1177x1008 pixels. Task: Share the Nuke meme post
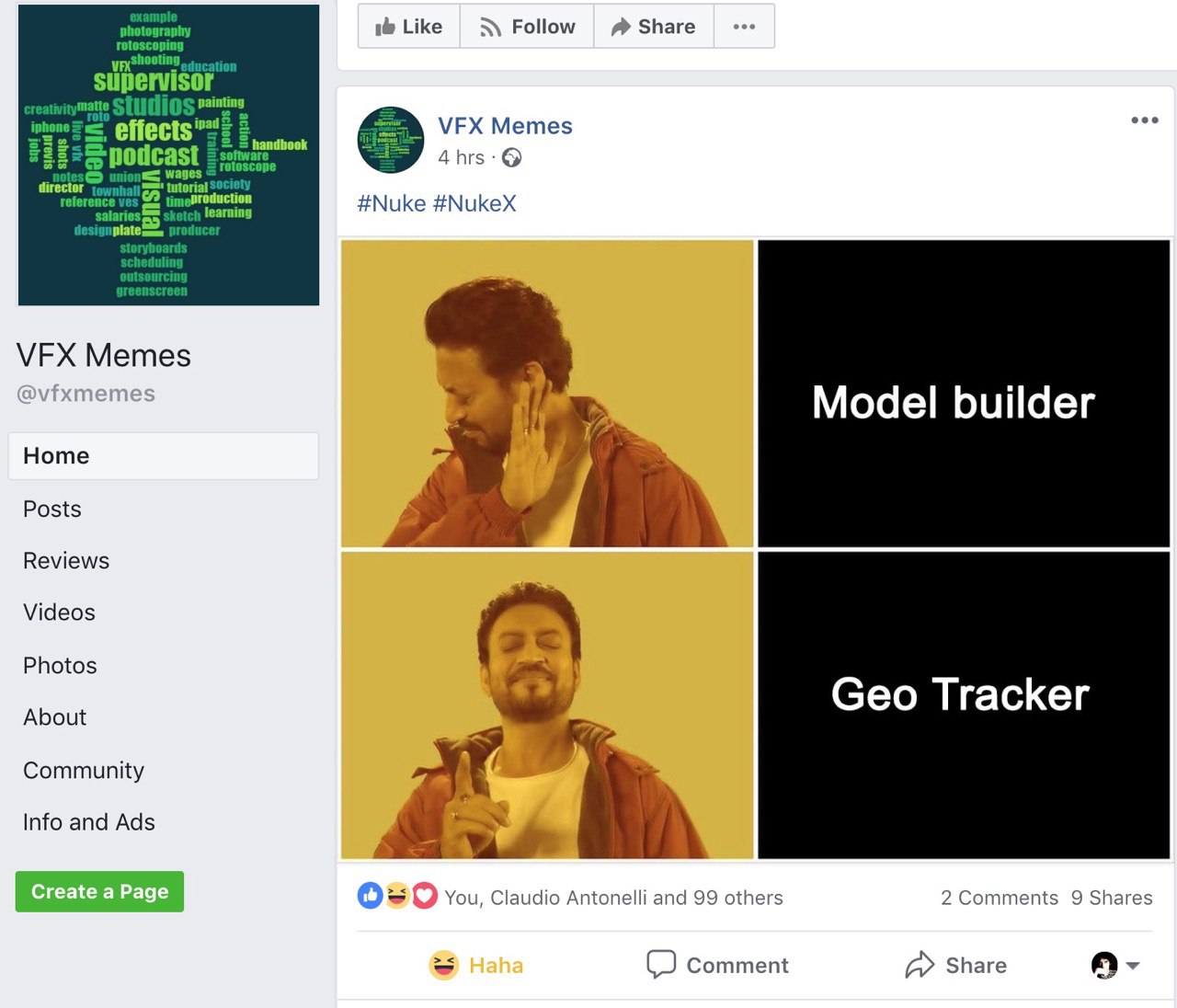pyautogui.click(x=955, y=965)
